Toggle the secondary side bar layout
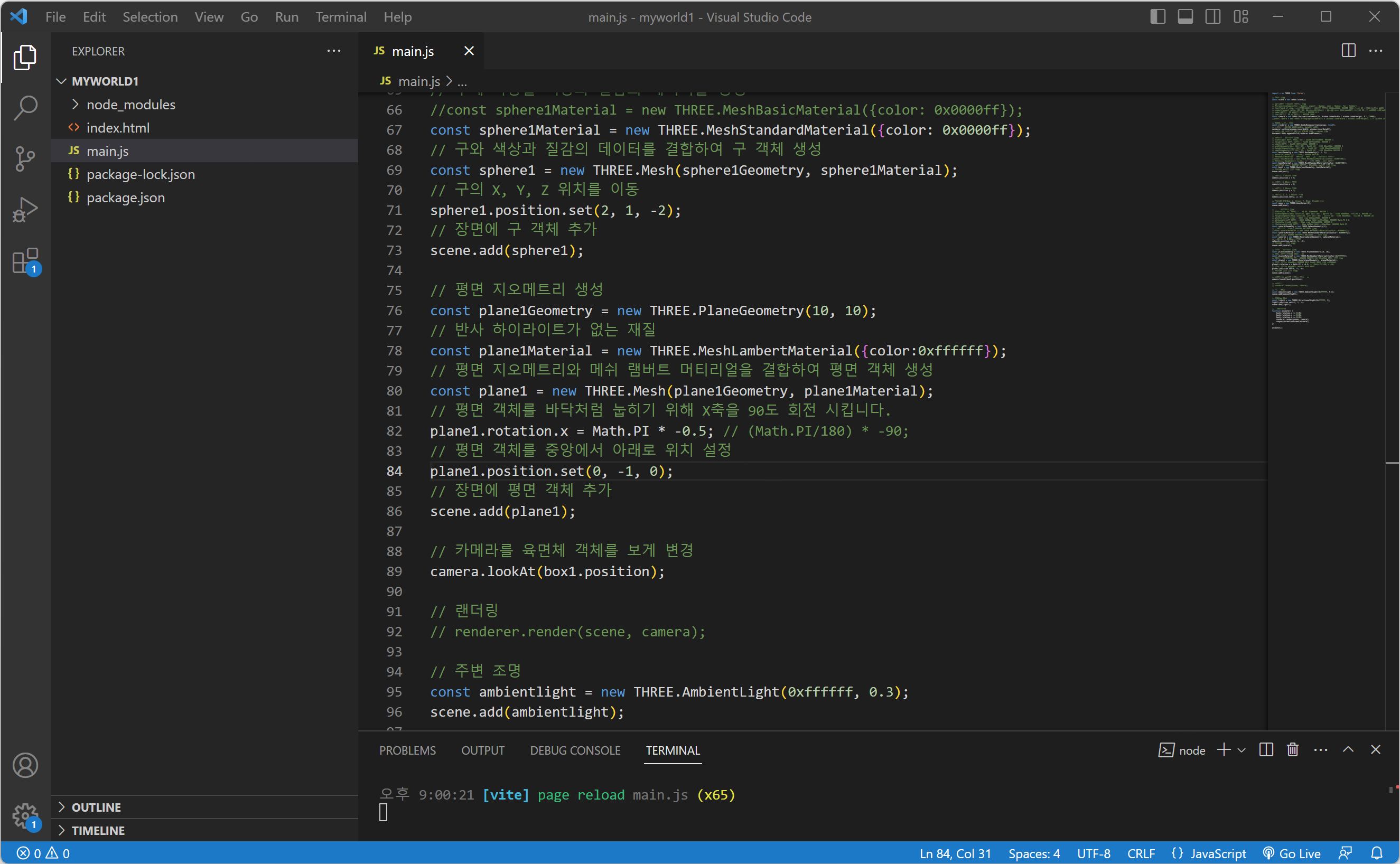 click(1212, 17)
